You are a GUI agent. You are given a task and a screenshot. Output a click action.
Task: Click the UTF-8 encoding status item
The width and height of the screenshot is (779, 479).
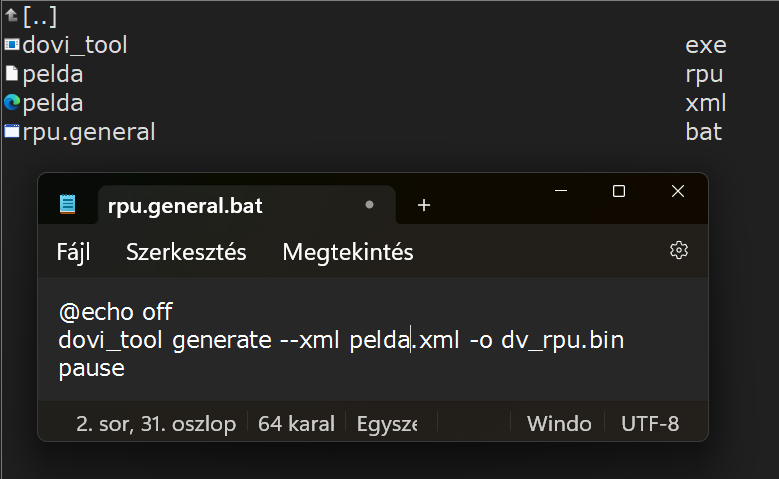pyautogui.click(x=650, y=424)
